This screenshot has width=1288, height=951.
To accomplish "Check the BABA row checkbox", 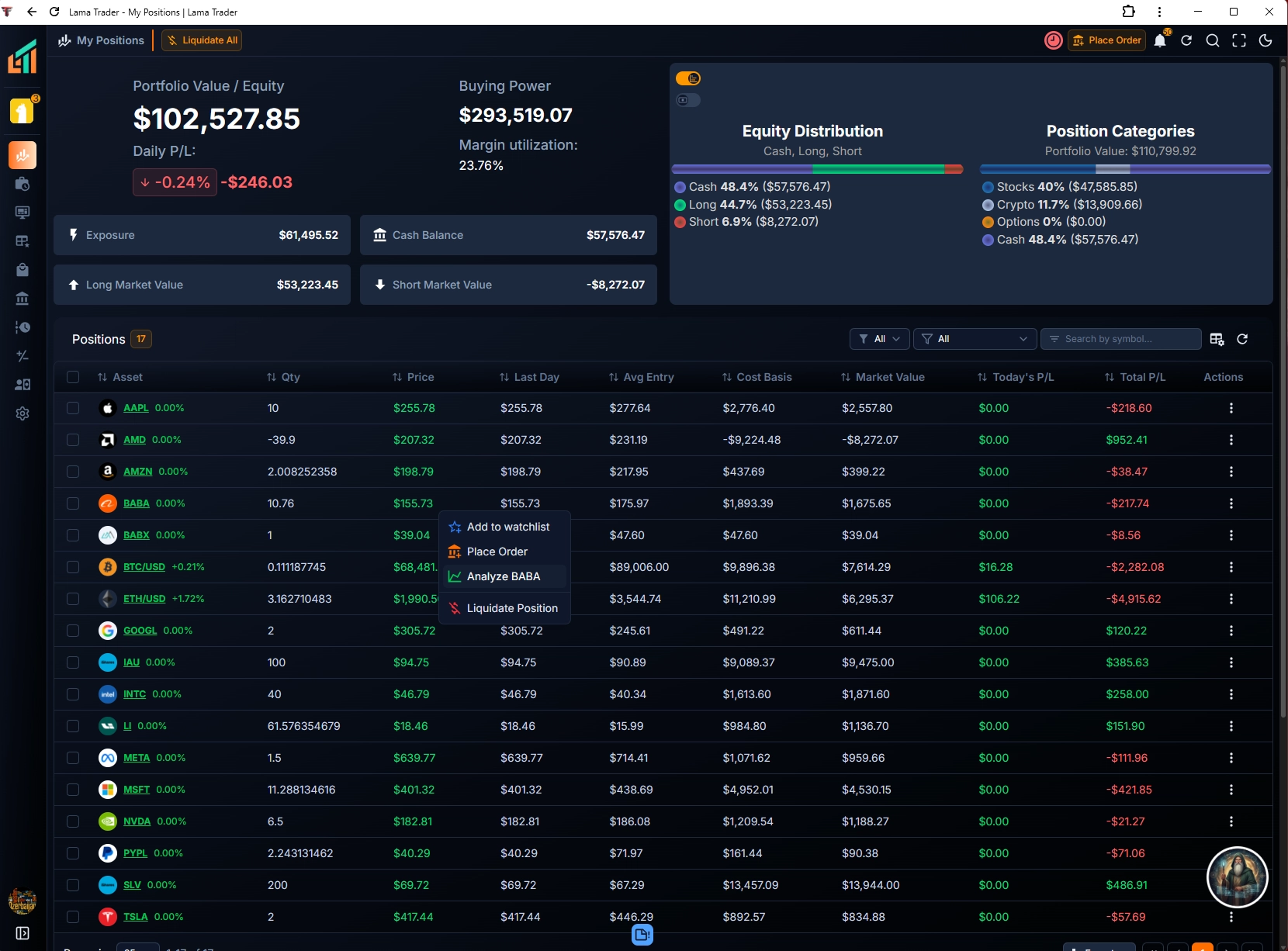I will tap(73, 503).
